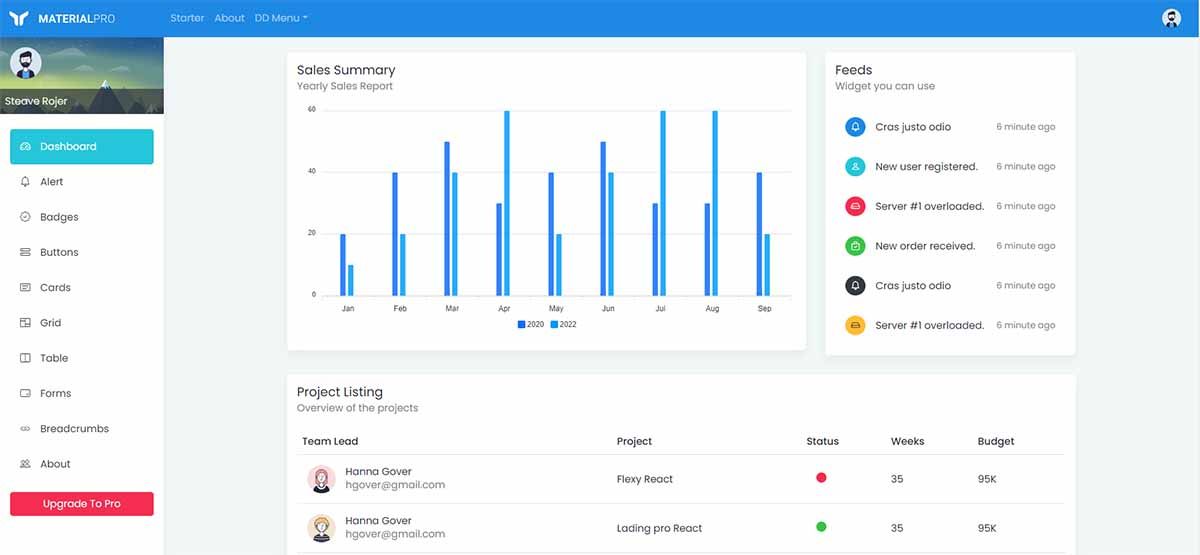Click the Project column header
This screenshot has height=555, width=1200.
click(635, 441)
